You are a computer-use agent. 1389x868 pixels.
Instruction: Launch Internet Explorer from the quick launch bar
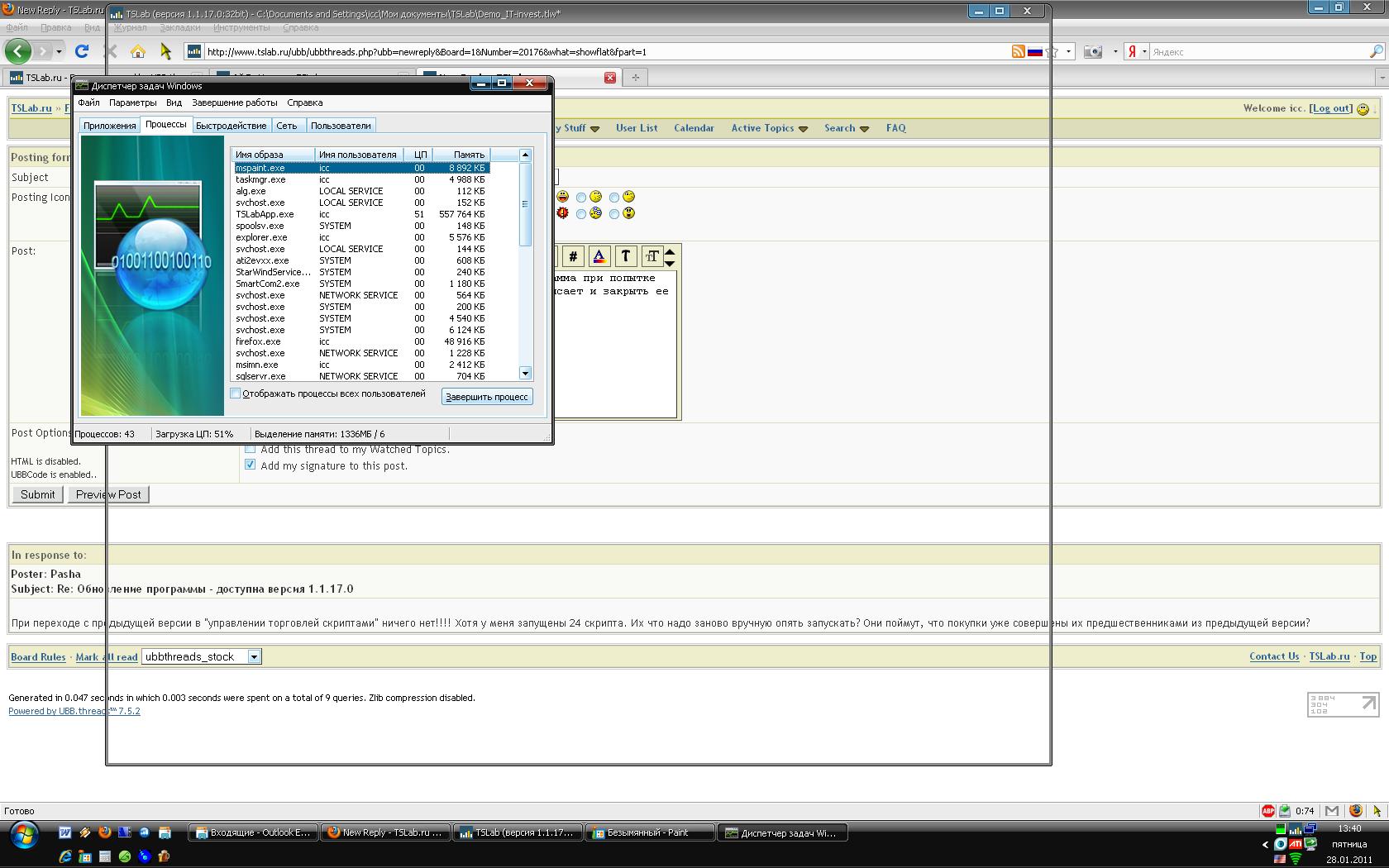[x=65, y=856]
